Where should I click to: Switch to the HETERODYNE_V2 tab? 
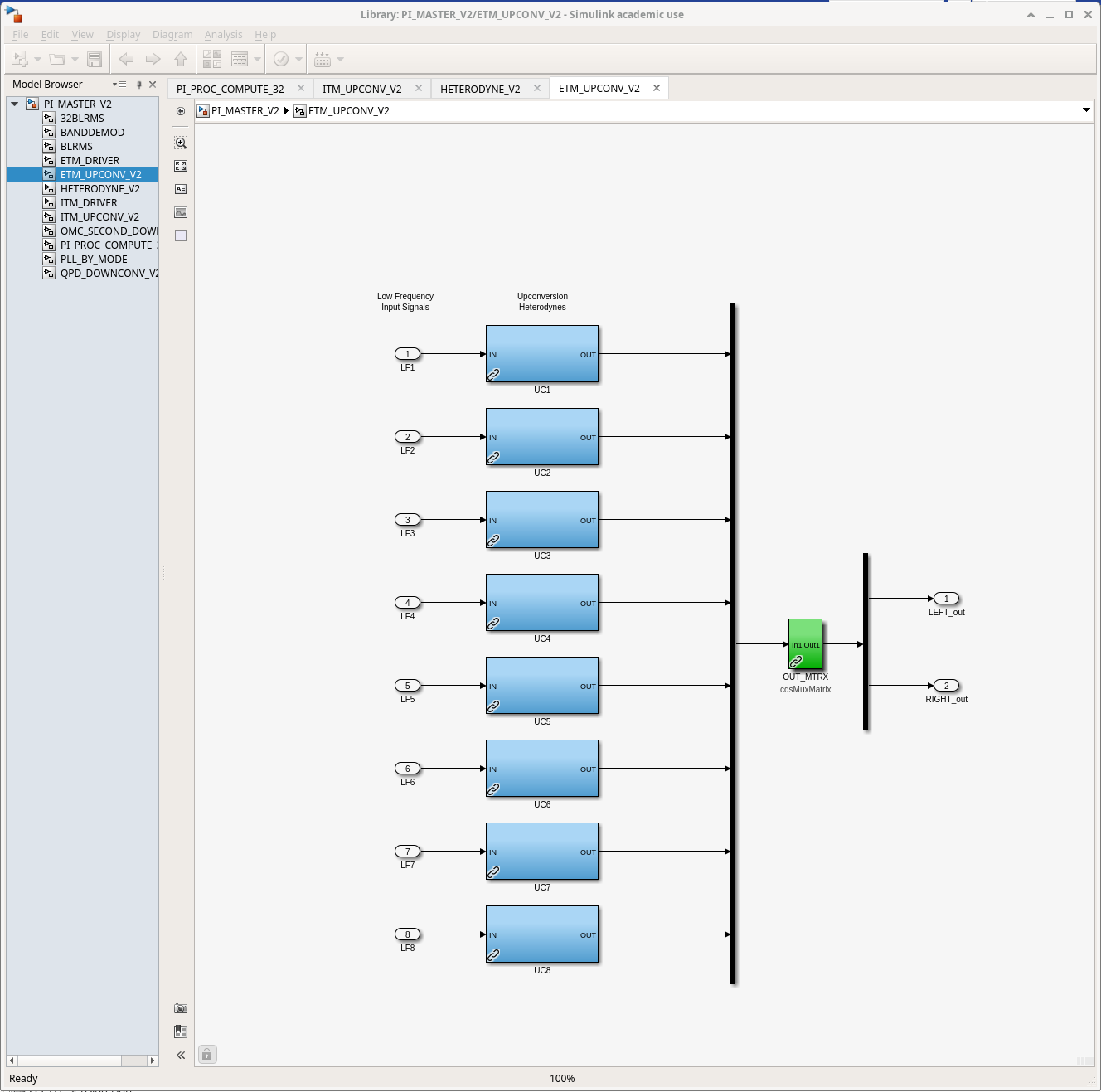click(x=480, y=89)
